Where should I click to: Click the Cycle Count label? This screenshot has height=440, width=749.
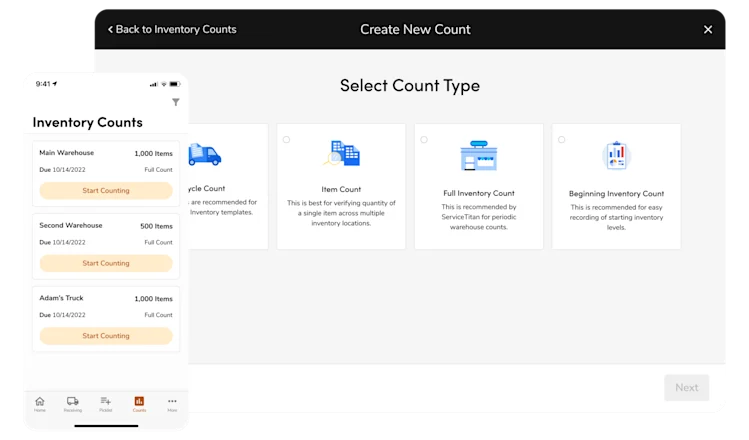point(207,188)
